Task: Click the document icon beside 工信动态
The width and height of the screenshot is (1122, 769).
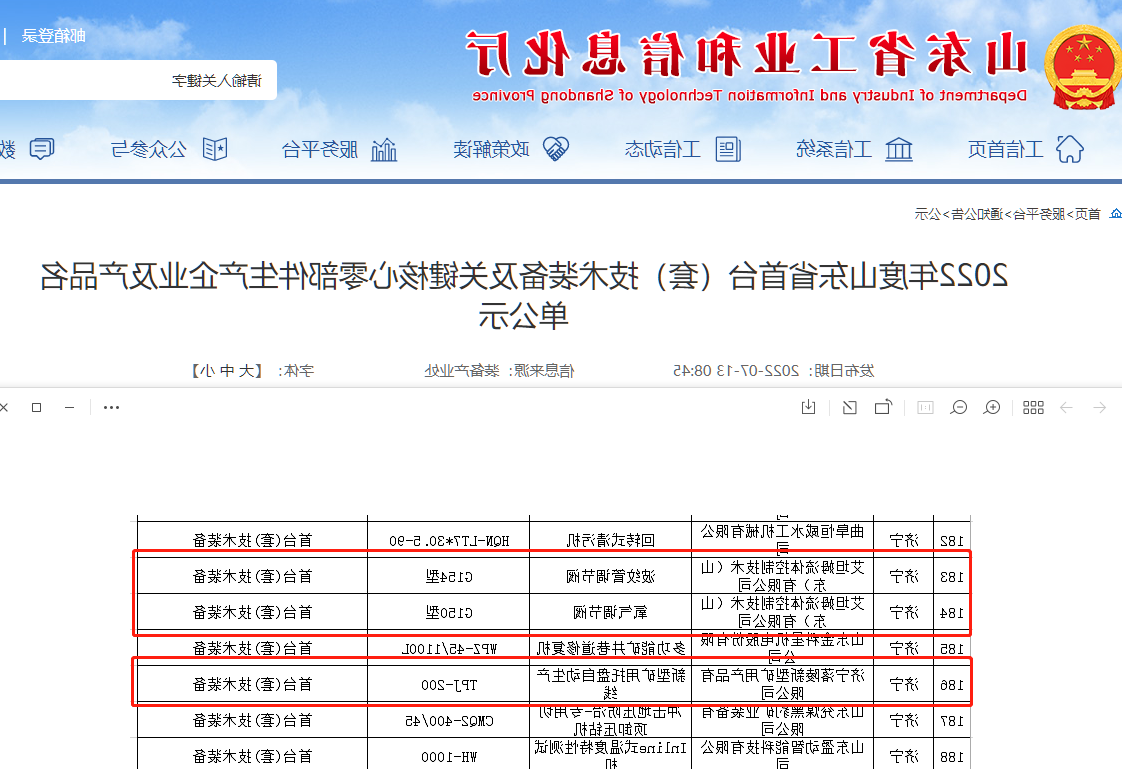Action: [730, 148]
